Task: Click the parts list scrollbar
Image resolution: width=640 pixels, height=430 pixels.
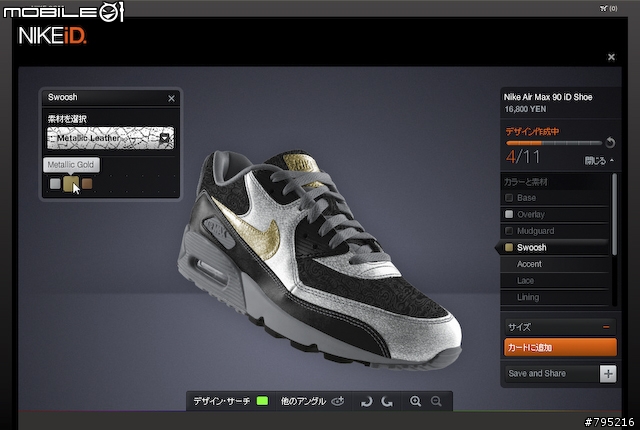Action: (x=614, y=215)
